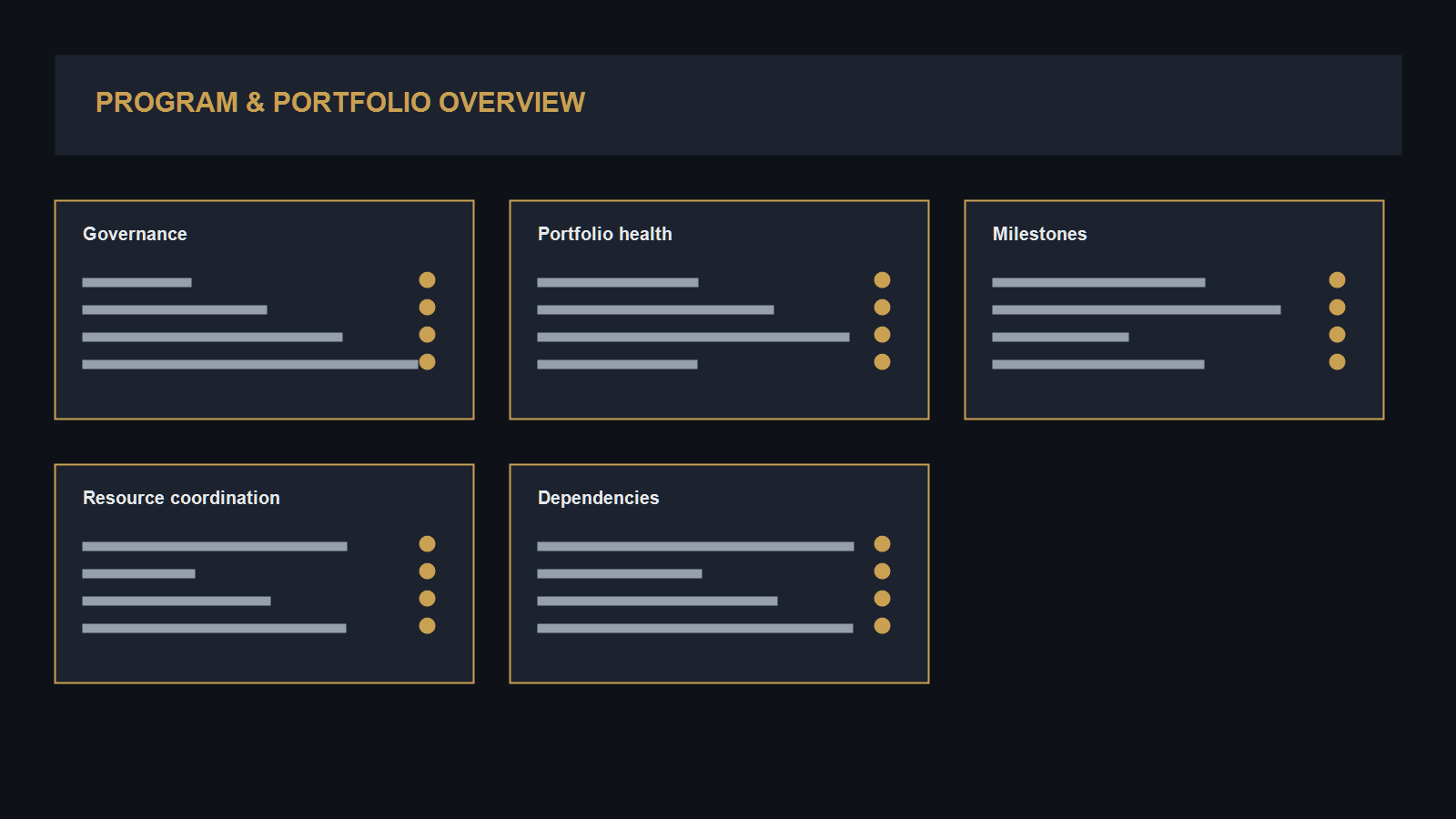Click last status dot in Dependencies card
This screenshot has height=819, width=1456.
(882, 626)
